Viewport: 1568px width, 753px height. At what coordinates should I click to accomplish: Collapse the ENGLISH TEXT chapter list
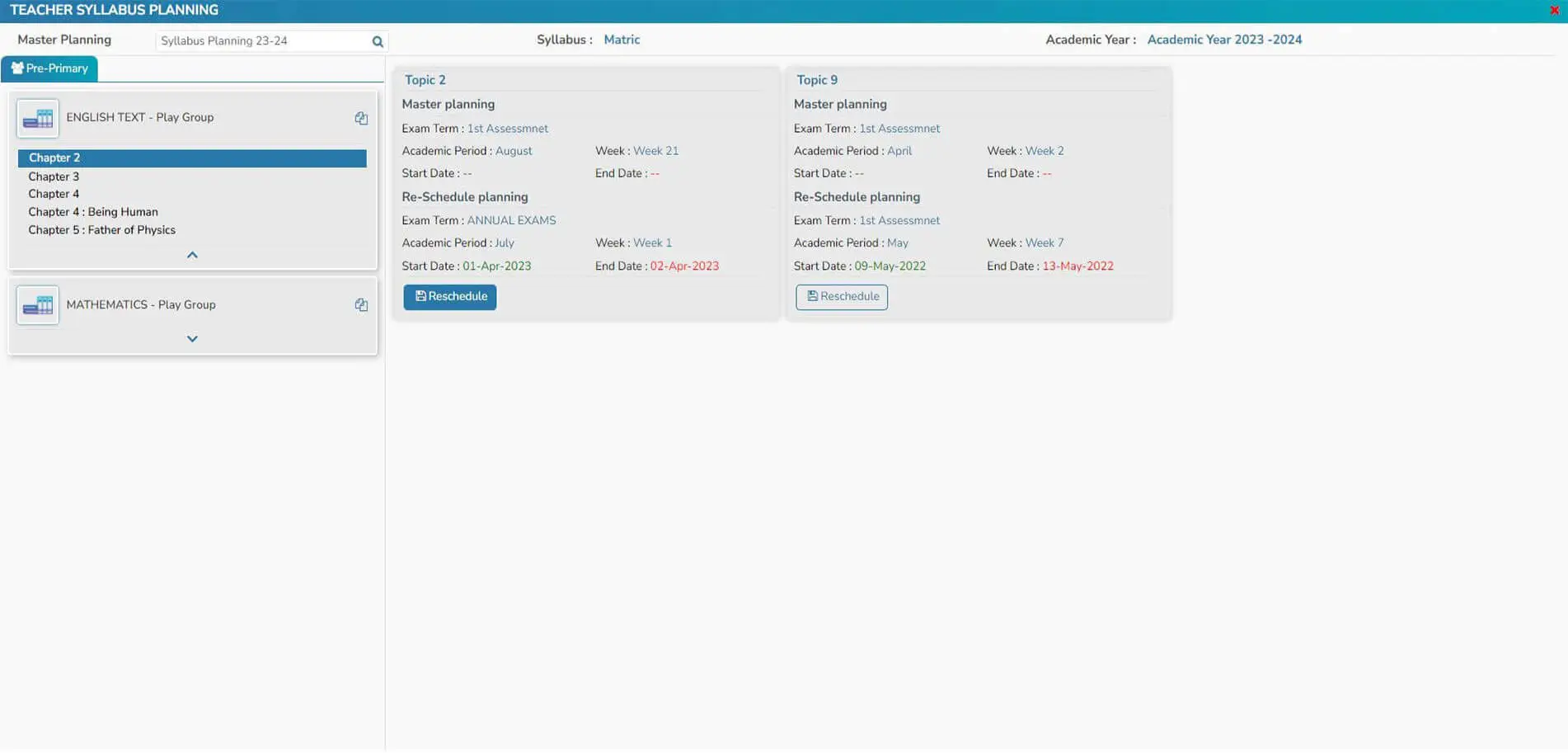click(192, 255)
